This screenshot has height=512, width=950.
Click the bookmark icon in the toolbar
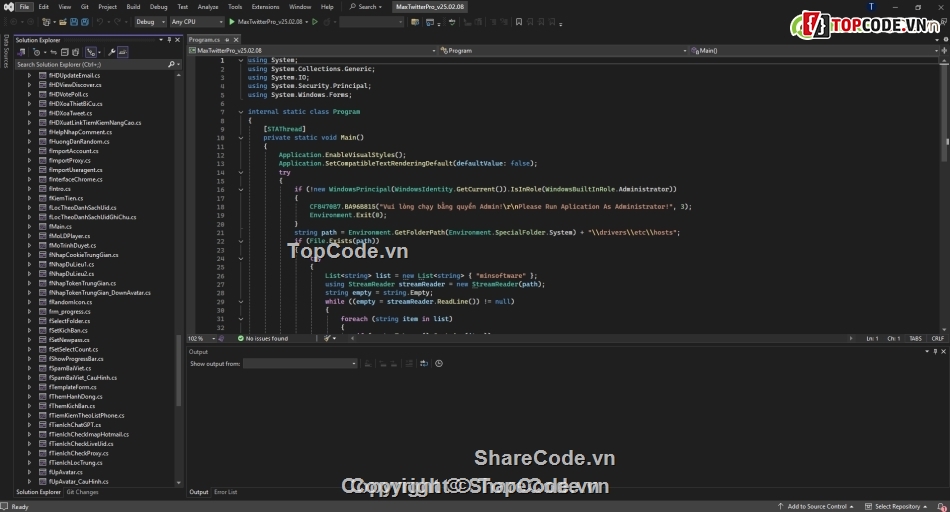tap(519, 22)
